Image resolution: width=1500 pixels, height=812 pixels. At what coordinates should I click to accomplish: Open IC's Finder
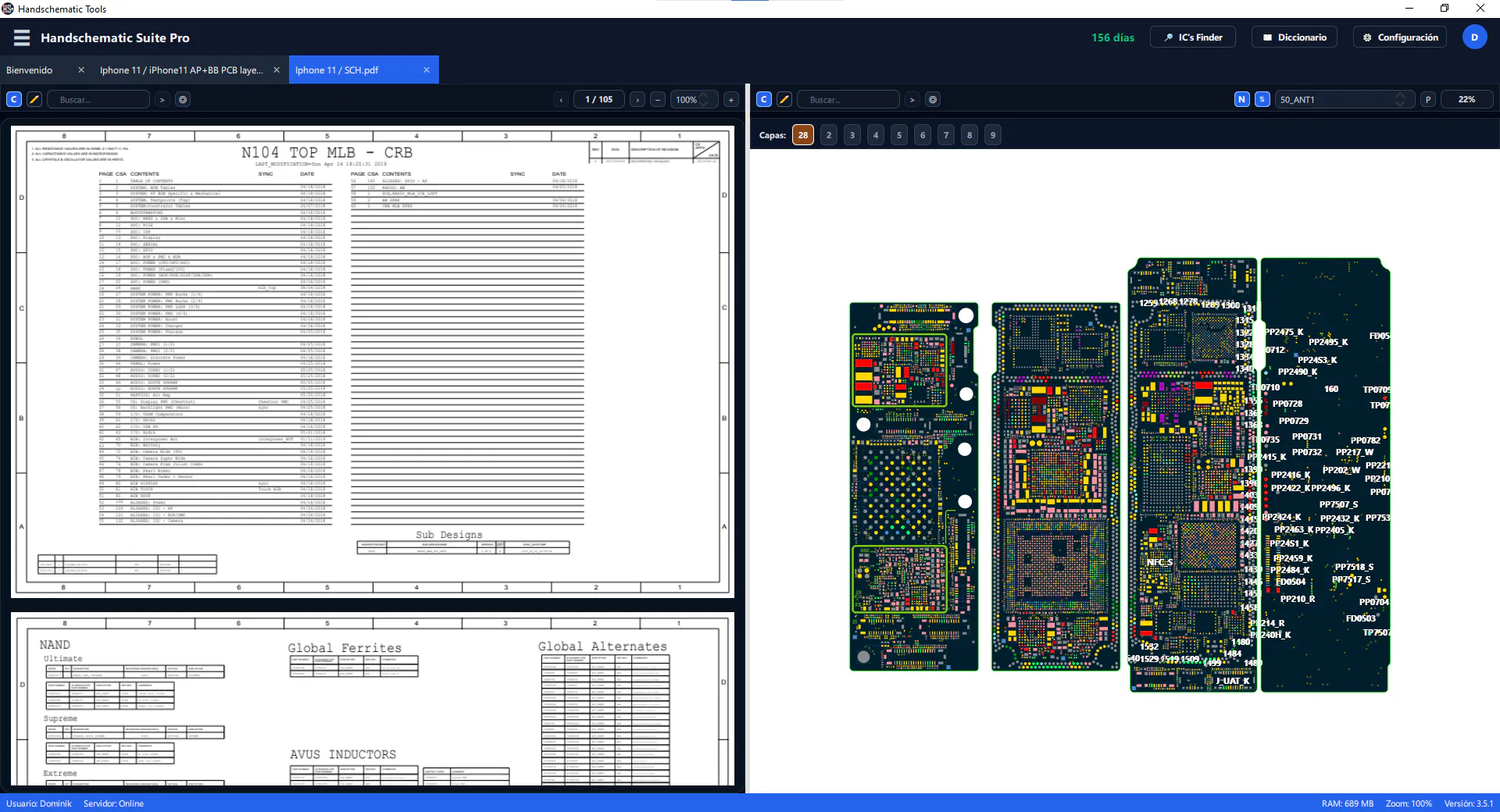pyautogui.click(x=1193, y=37)
